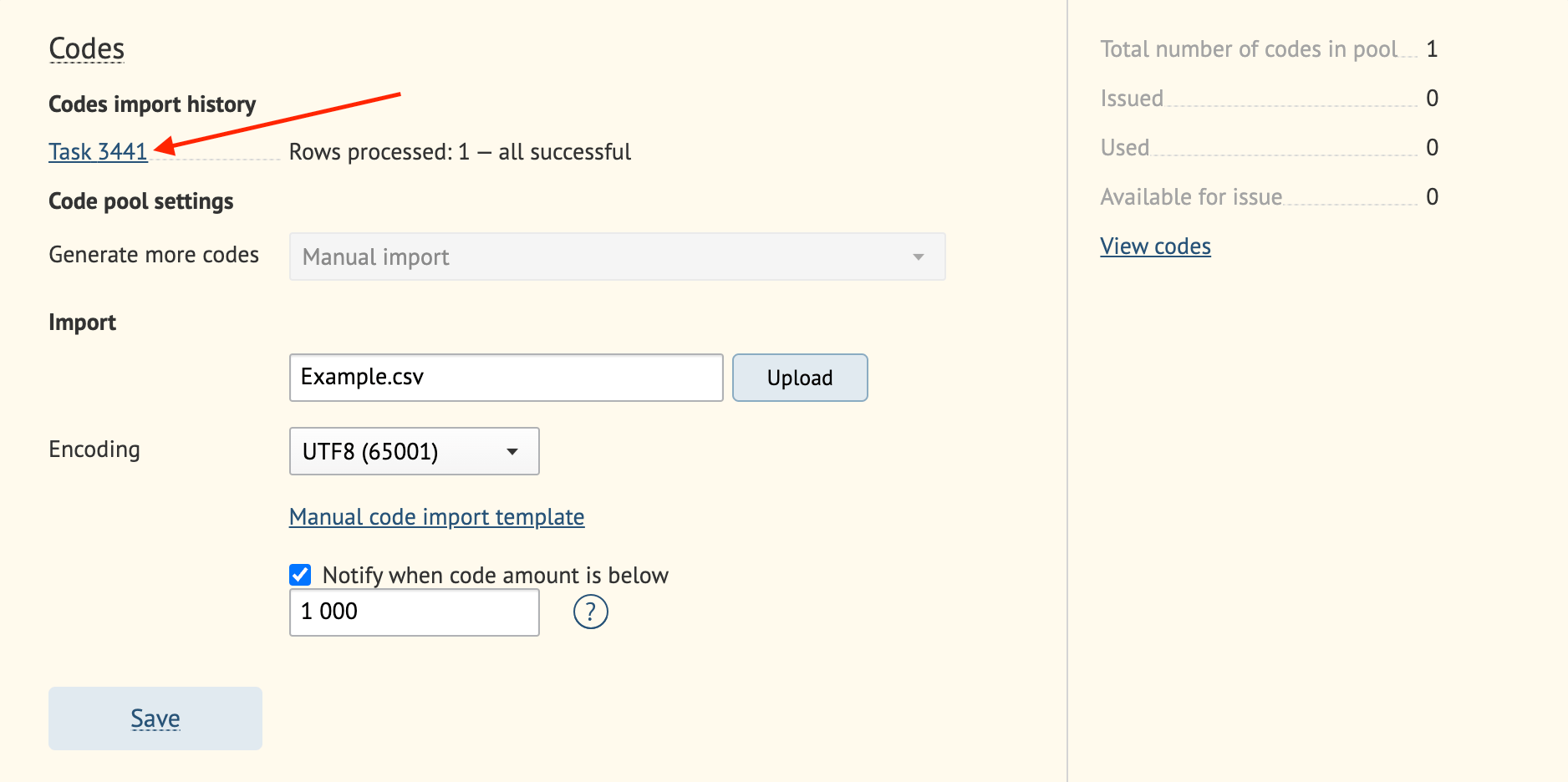The image size is (1568, 782).
Task: Click the Codes section heading
Action: [86, 48]
